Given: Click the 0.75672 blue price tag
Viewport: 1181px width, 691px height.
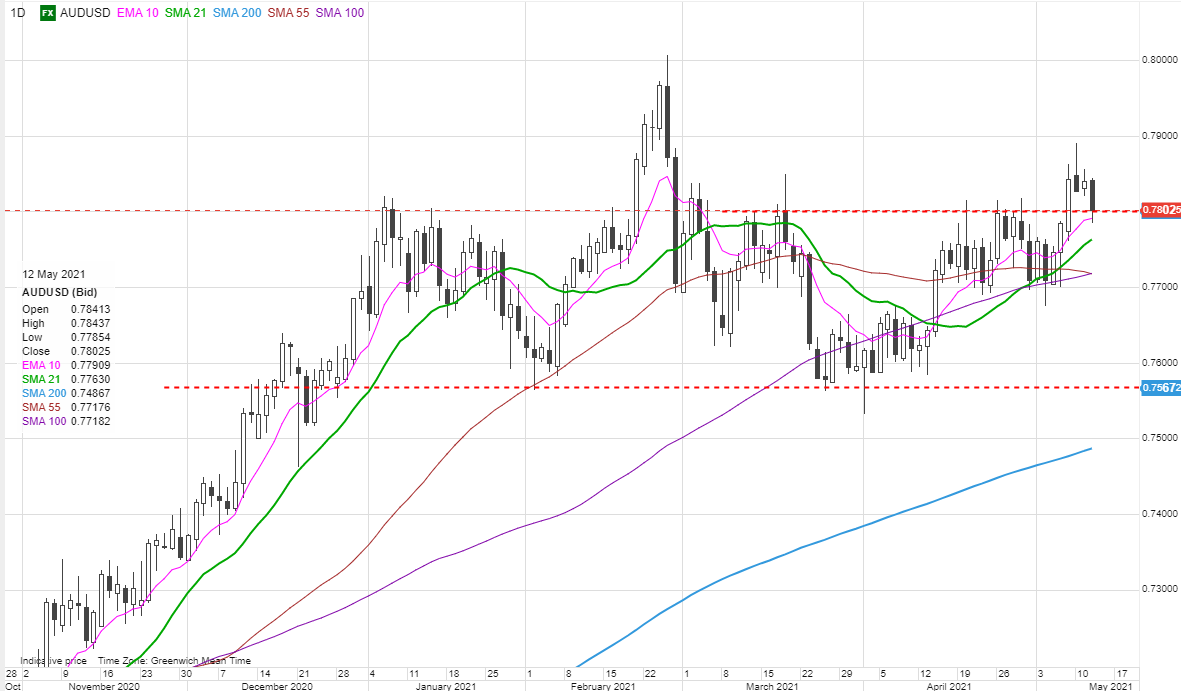Looking at the screenshot, I should click(x=1161, y=387).
